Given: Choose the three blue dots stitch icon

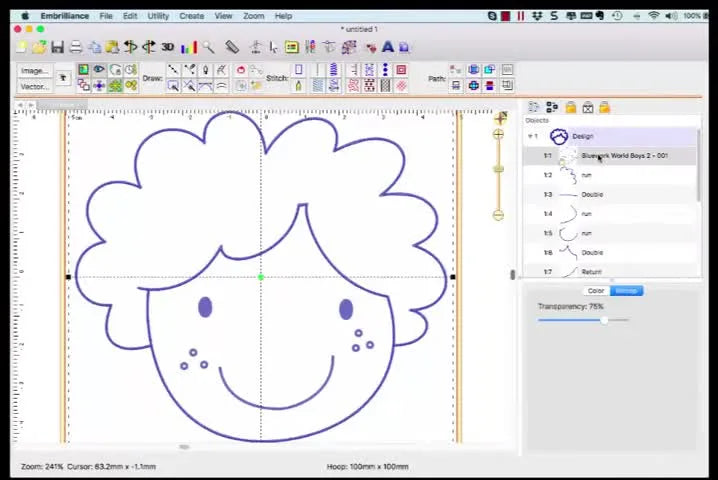Looking at the screenshot, I should [385, 70].
